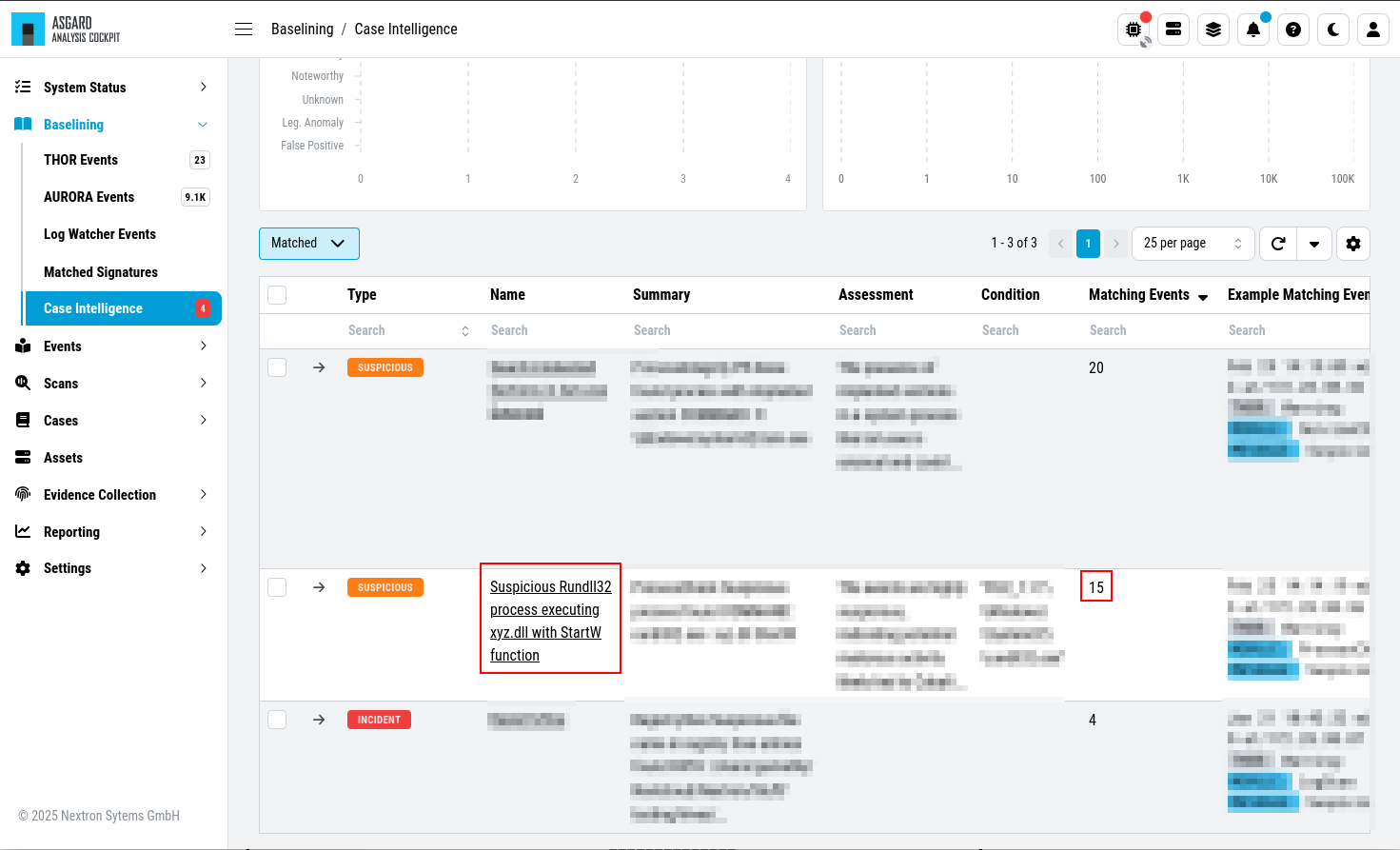This screenshot has height=850, width=1400.
Task: Click the Baselining book icon
Action: point(23,124)
